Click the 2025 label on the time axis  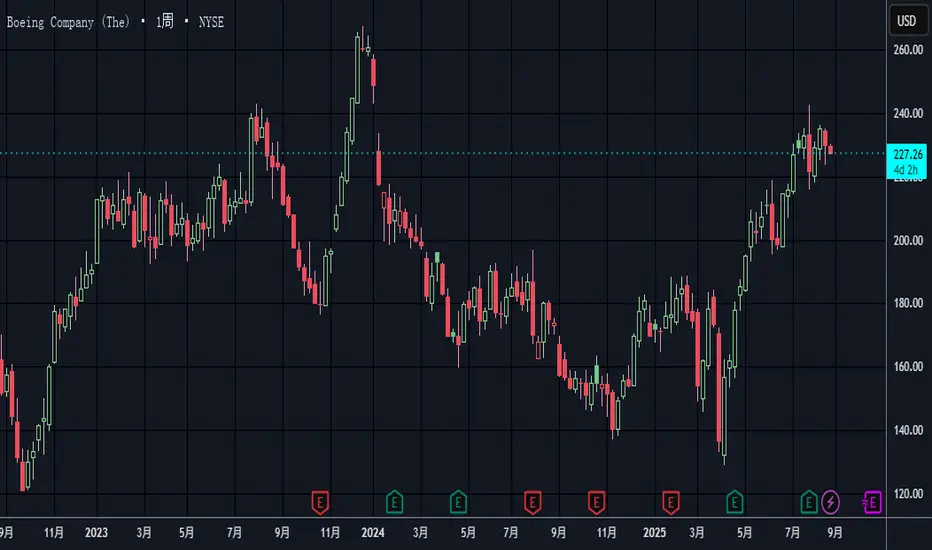pos(654,532)
